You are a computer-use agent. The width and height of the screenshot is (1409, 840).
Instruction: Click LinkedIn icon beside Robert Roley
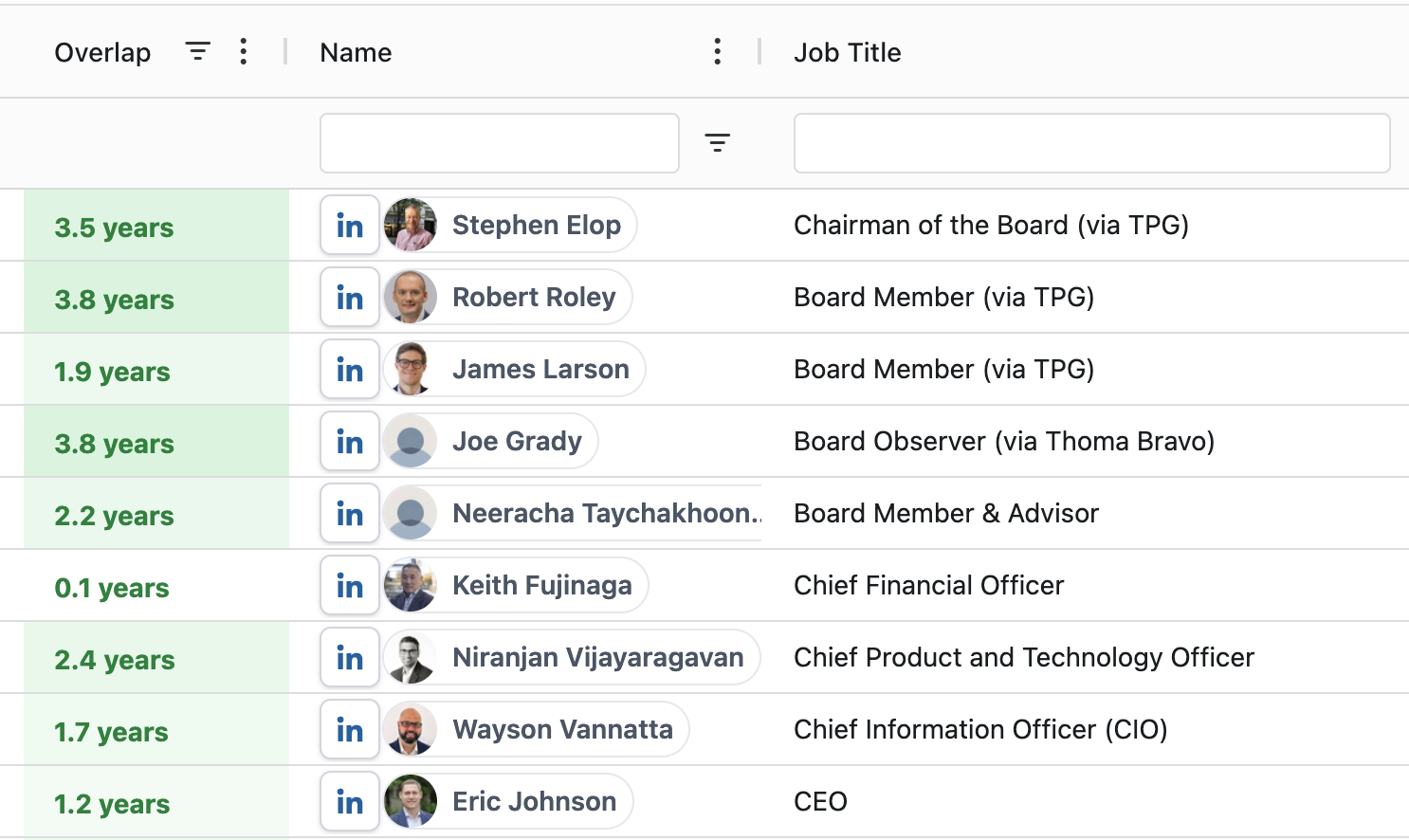point(349,298)
